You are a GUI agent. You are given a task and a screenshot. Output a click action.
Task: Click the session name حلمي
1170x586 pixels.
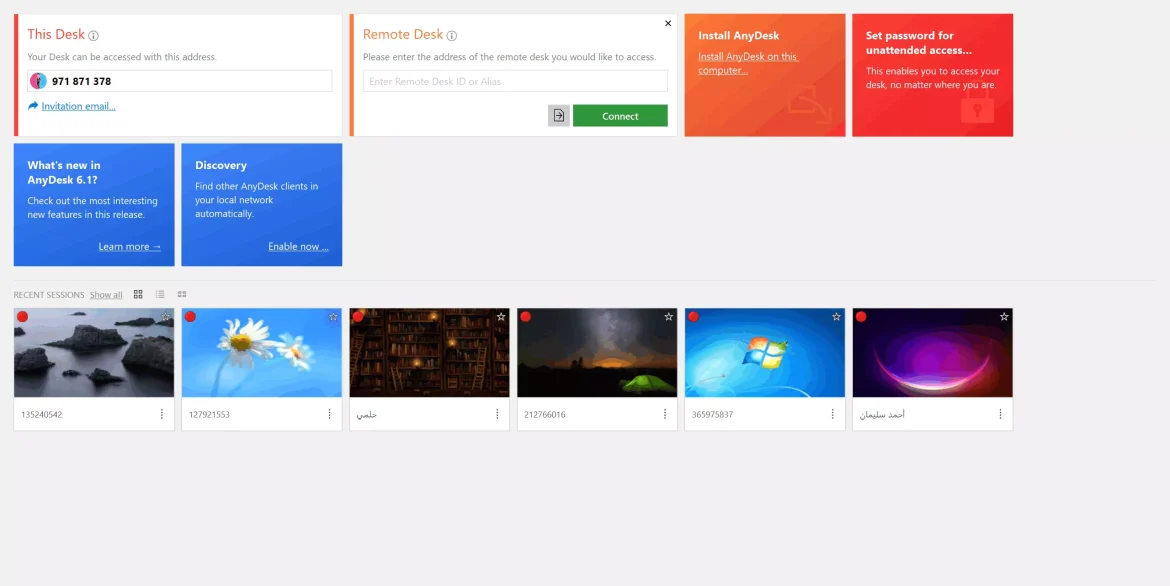(366, 414)
